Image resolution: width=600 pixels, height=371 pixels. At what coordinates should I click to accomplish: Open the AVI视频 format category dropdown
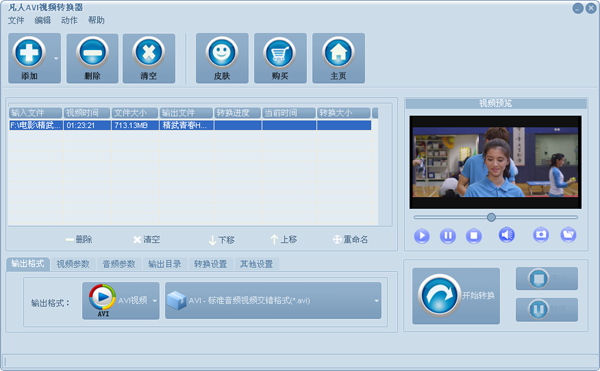pyautogui.click(x=121, y=301)
